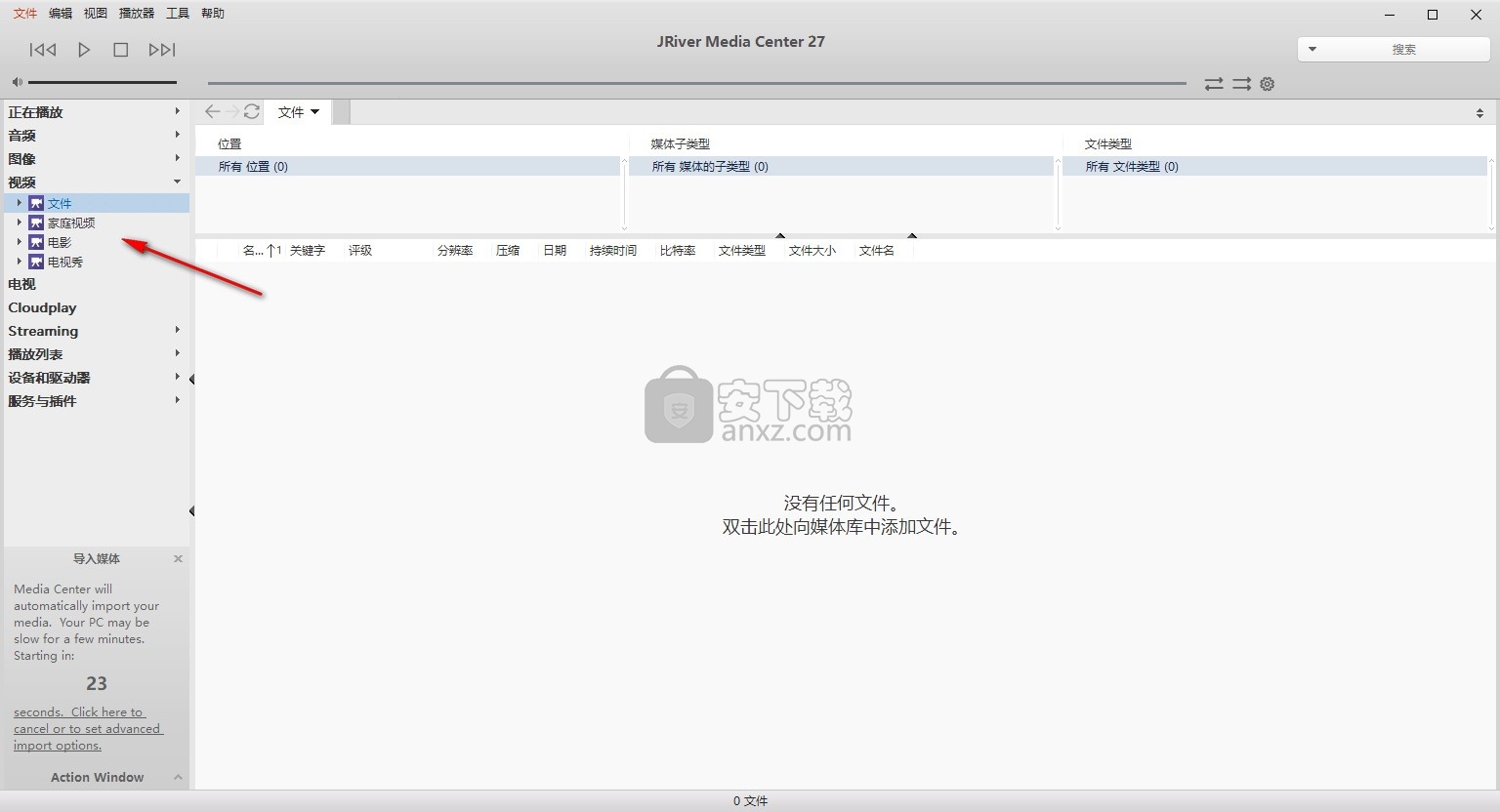
Task: Select 所有 文件类型 (0) row
Action: point(1274,167)
